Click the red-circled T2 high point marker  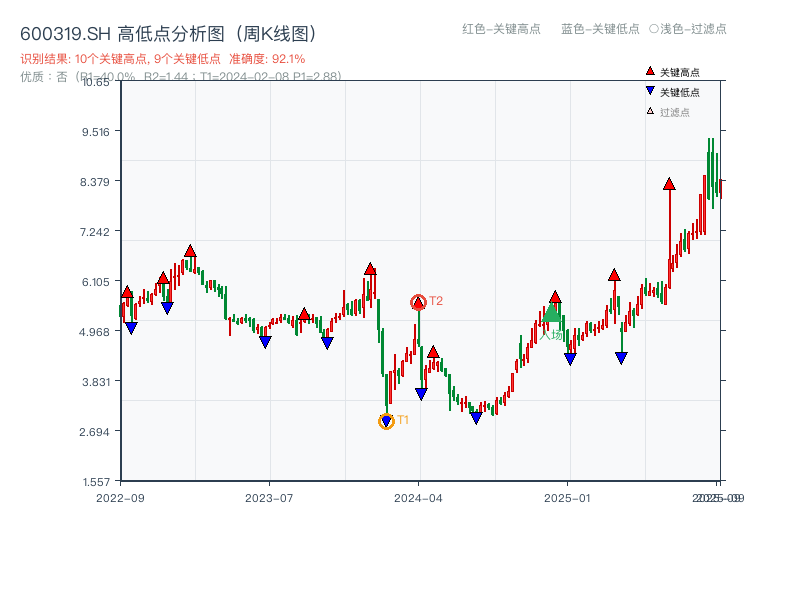[419, 300]
